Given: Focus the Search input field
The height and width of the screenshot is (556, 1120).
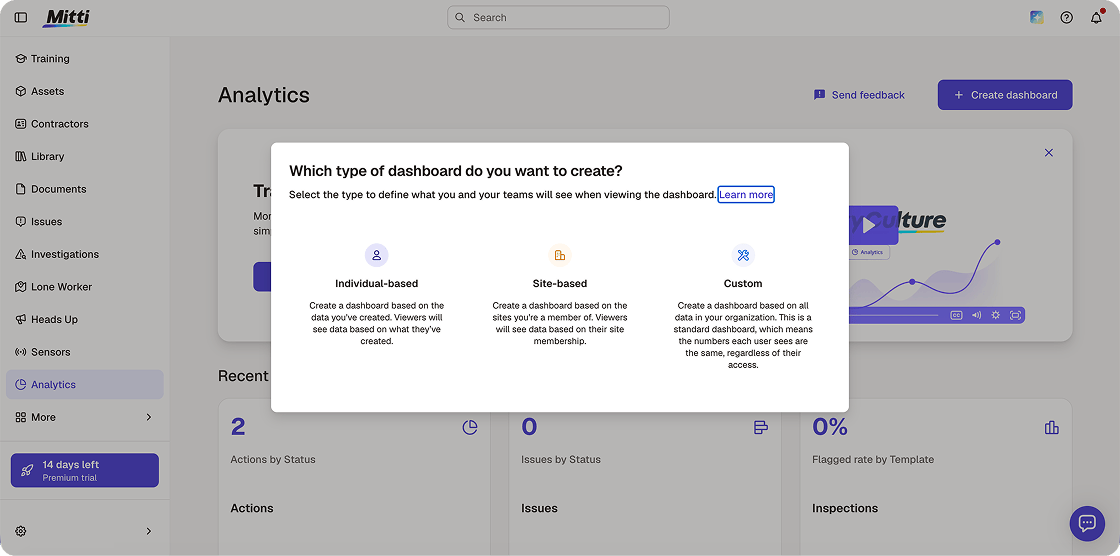Looking at the screenshot, I should click(559, 17).
